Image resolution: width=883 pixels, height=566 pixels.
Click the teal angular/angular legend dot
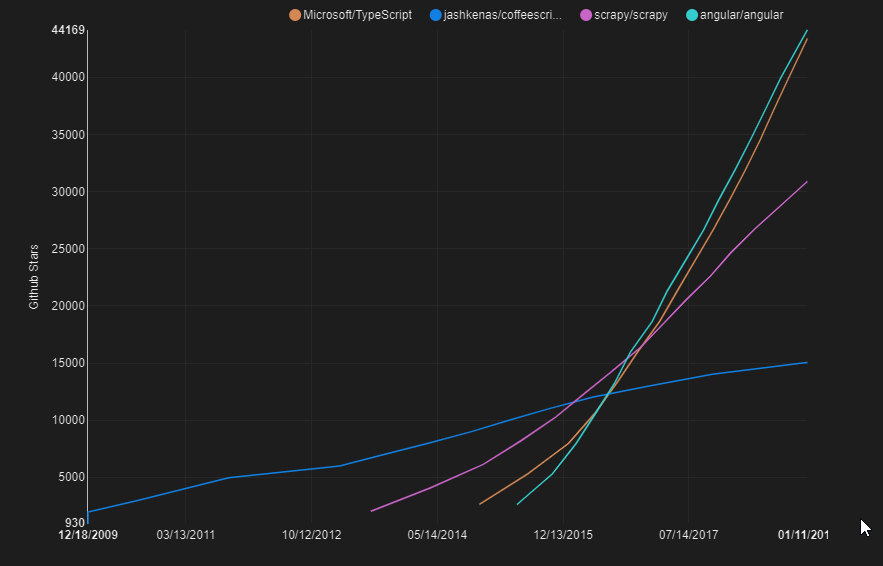[693, 15]
